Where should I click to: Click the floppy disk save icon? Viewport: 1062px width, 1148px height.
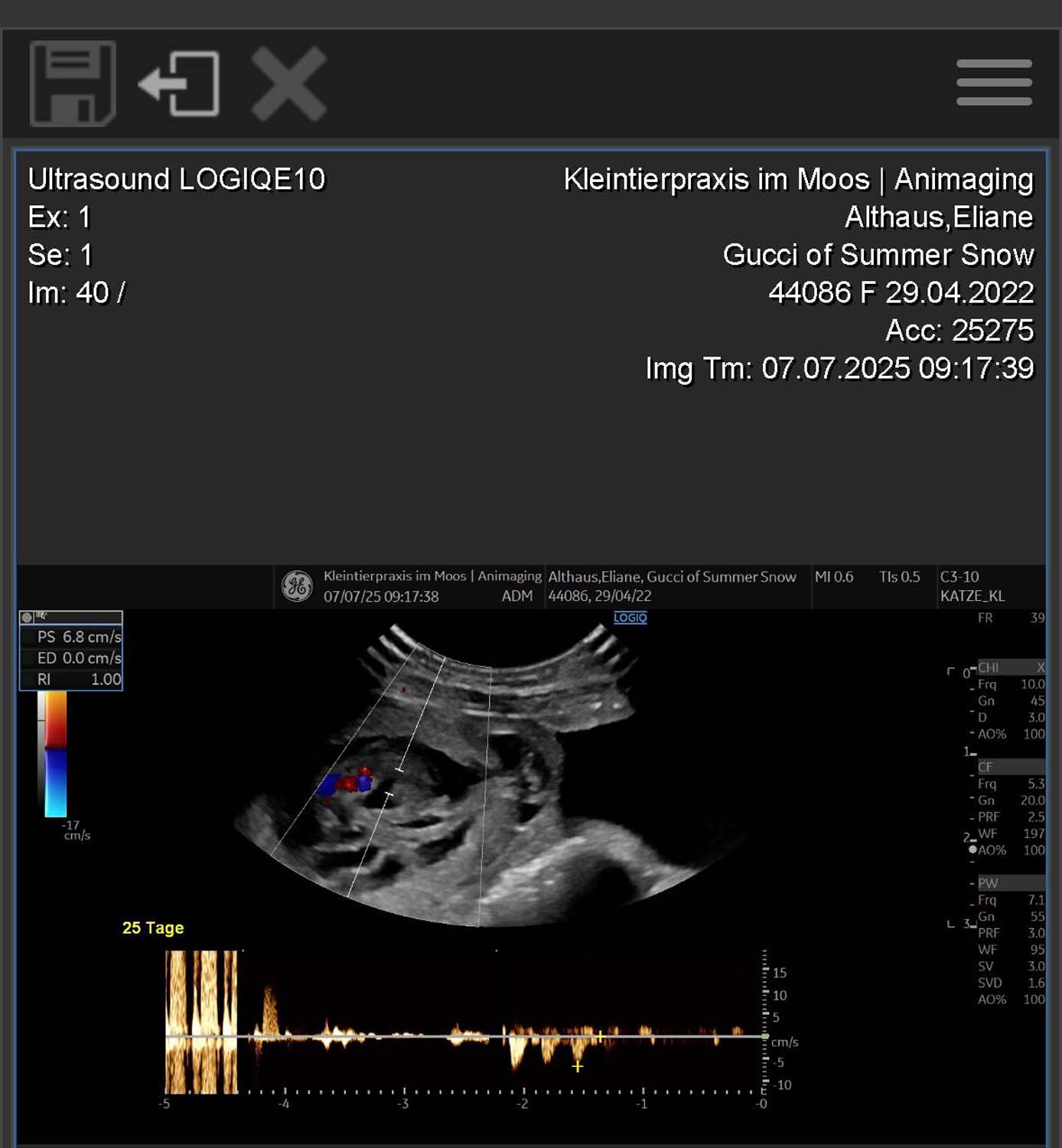click(x=73, y=83)
